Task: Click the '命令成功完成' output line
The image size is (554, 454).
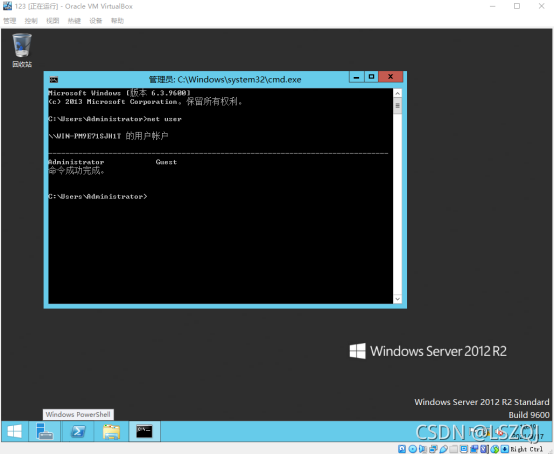Action: point(76,171)
